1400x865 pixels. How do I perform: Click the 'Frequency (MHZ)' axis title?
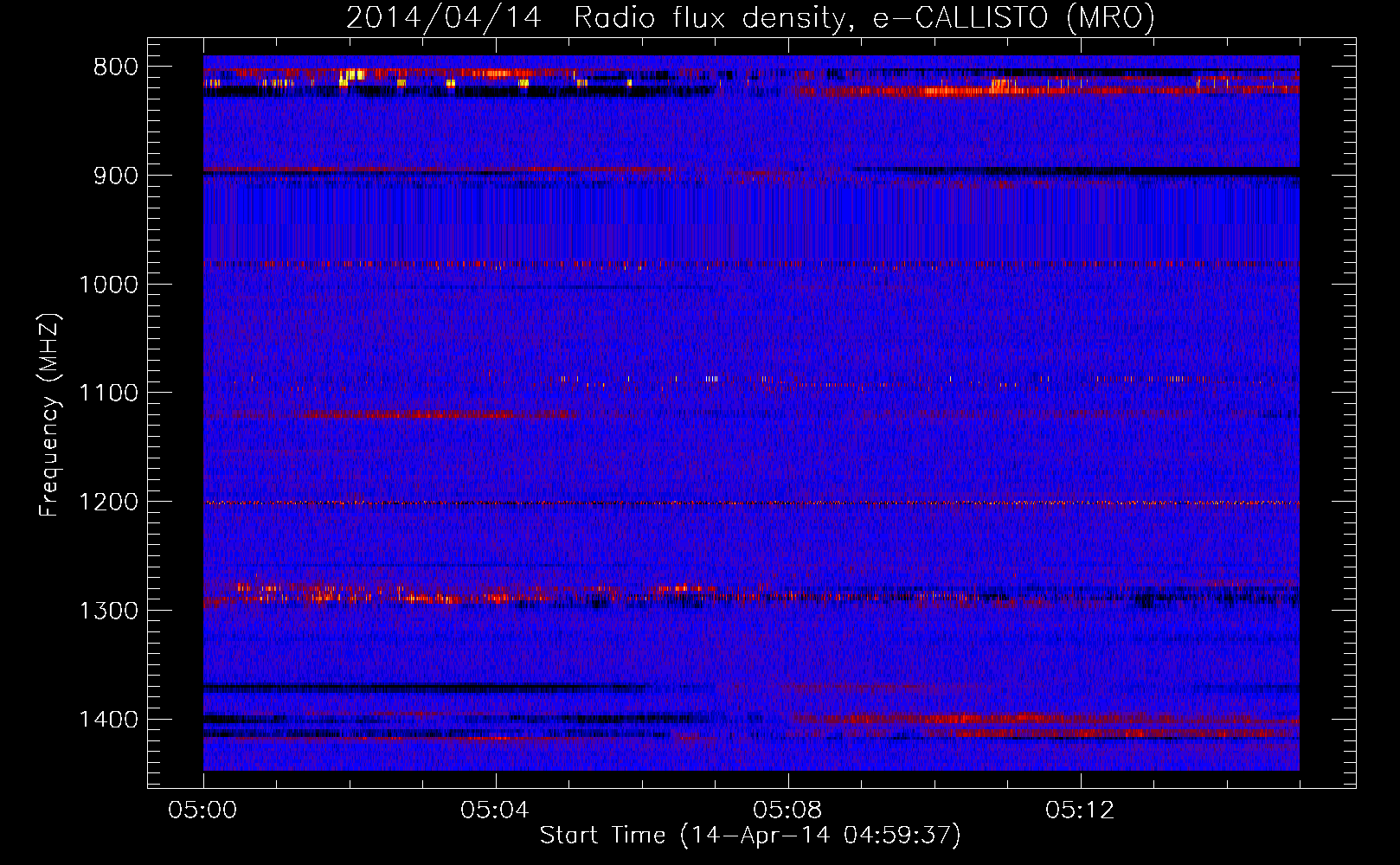[50, 415]
